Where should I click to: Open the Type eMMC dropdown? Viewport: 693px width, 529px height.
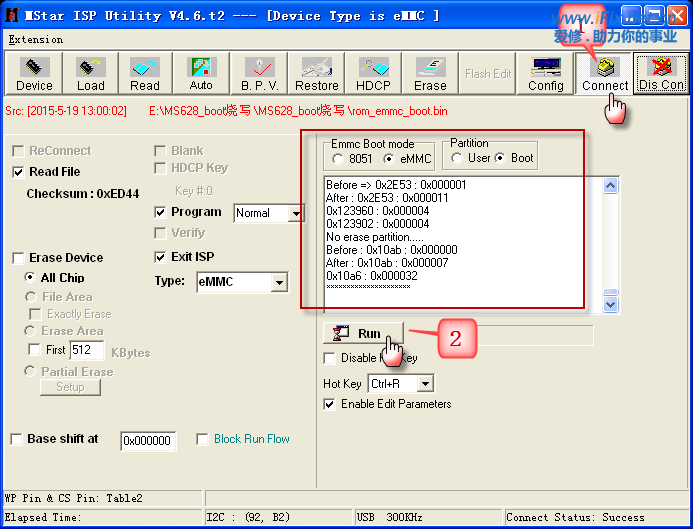tap(279, 283)
